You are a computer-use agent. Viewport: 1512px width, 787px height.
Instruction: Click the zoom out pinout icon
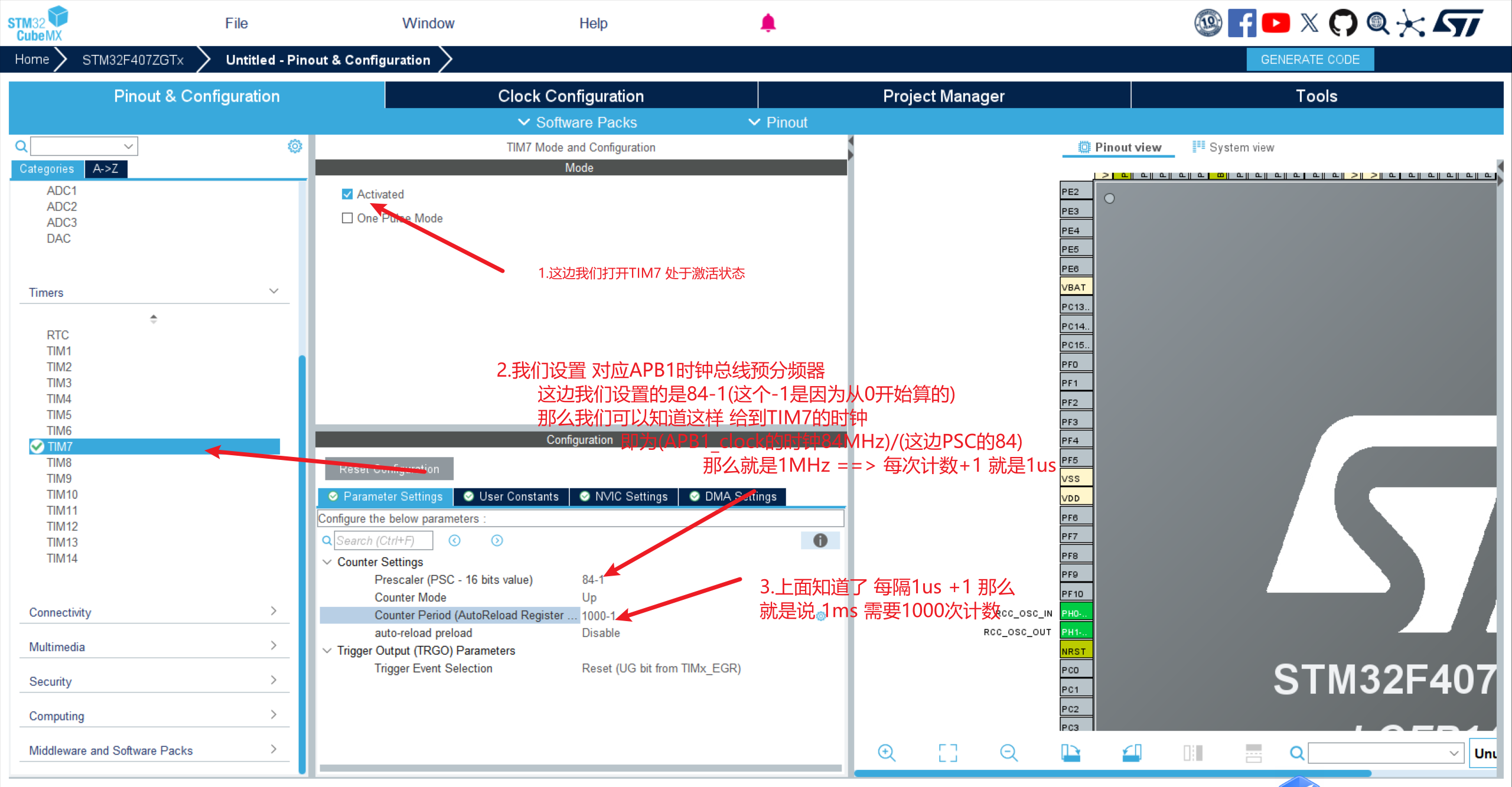point(1009,753)
